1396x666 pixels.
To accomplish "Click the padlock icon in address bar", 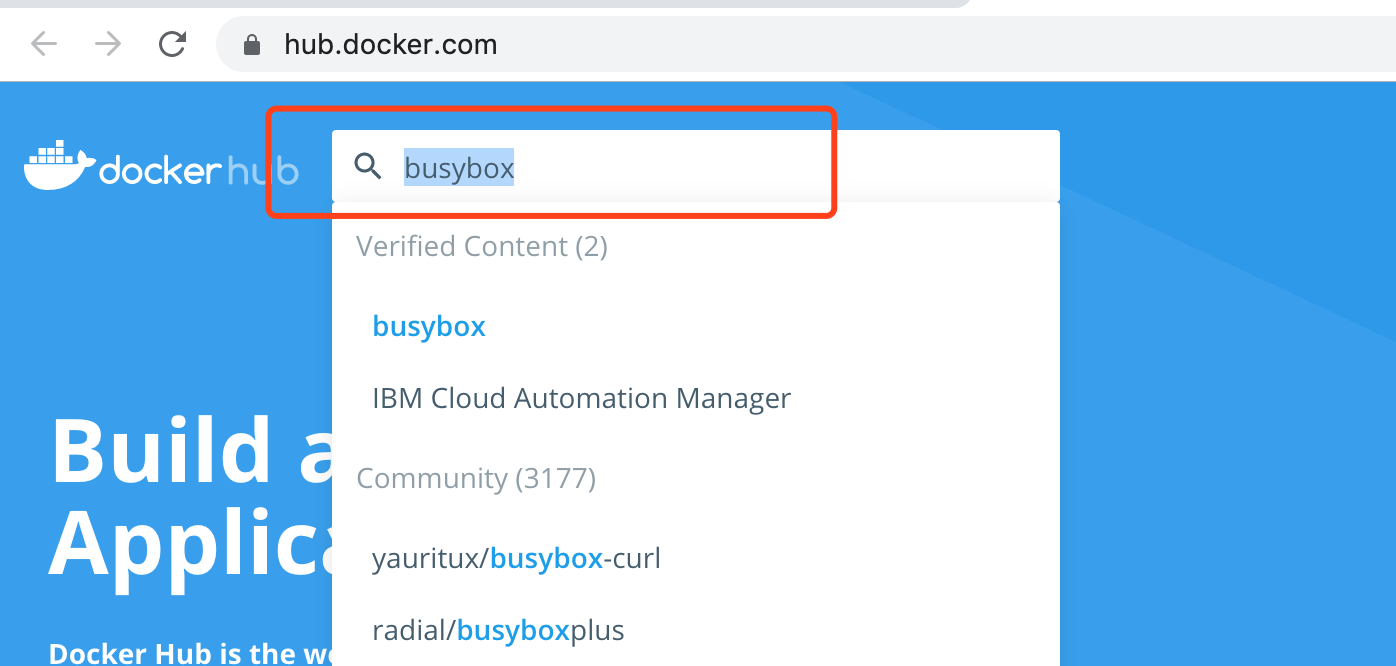I will [x=251, y=44].
